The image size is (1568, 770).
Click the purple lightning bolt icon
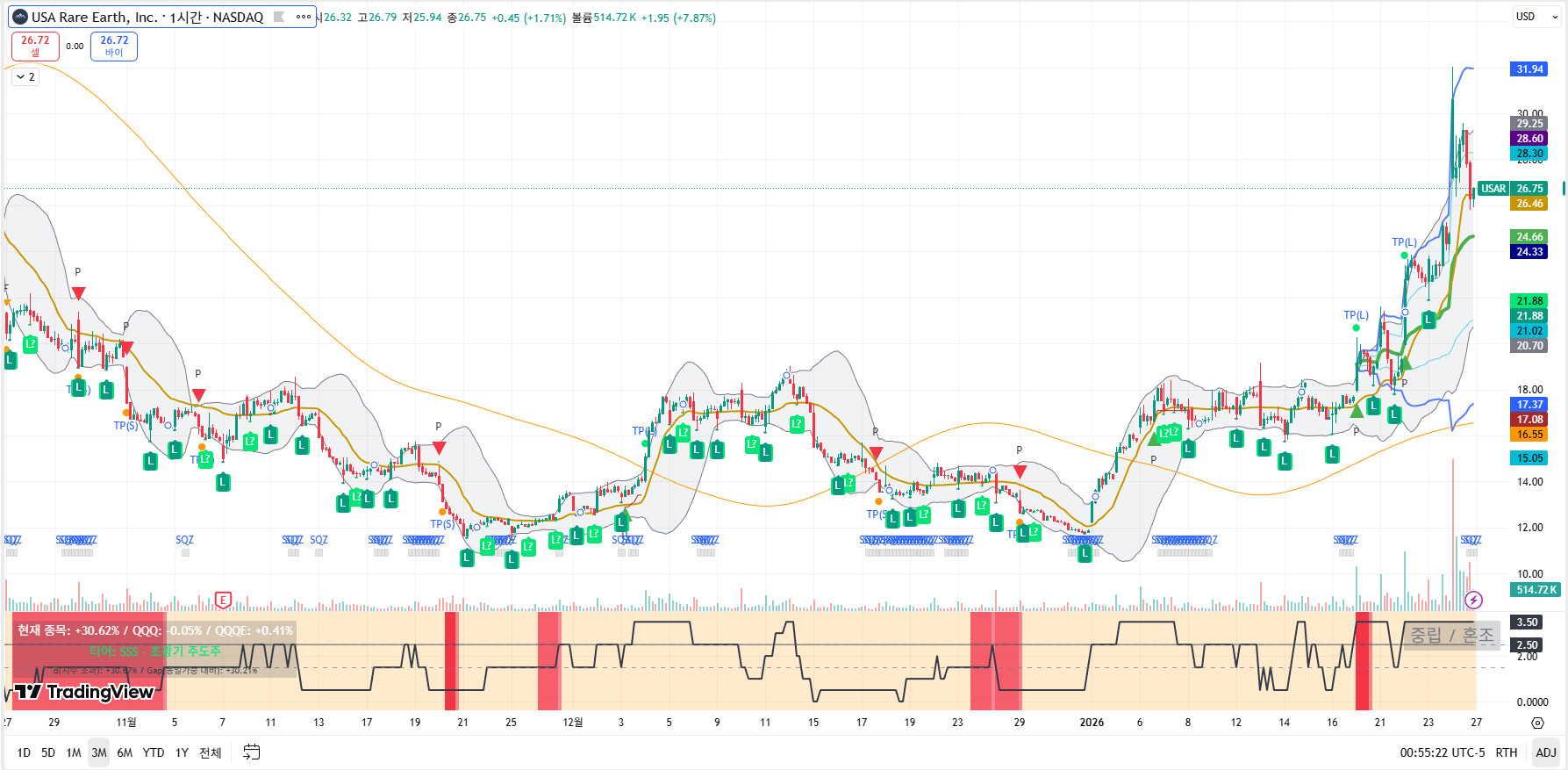point(1474,601)
